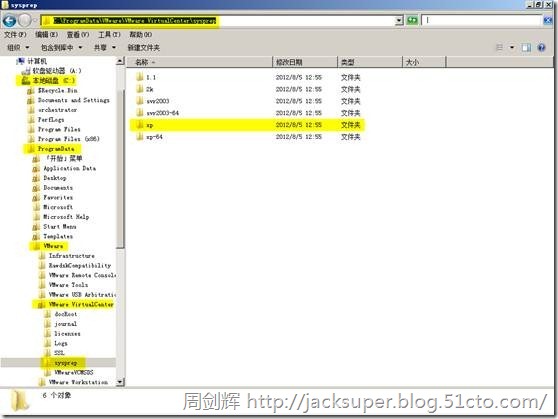Screen dimensions: 558x419
Task: Open the address bar history dropdown
Action: point(399,21)
